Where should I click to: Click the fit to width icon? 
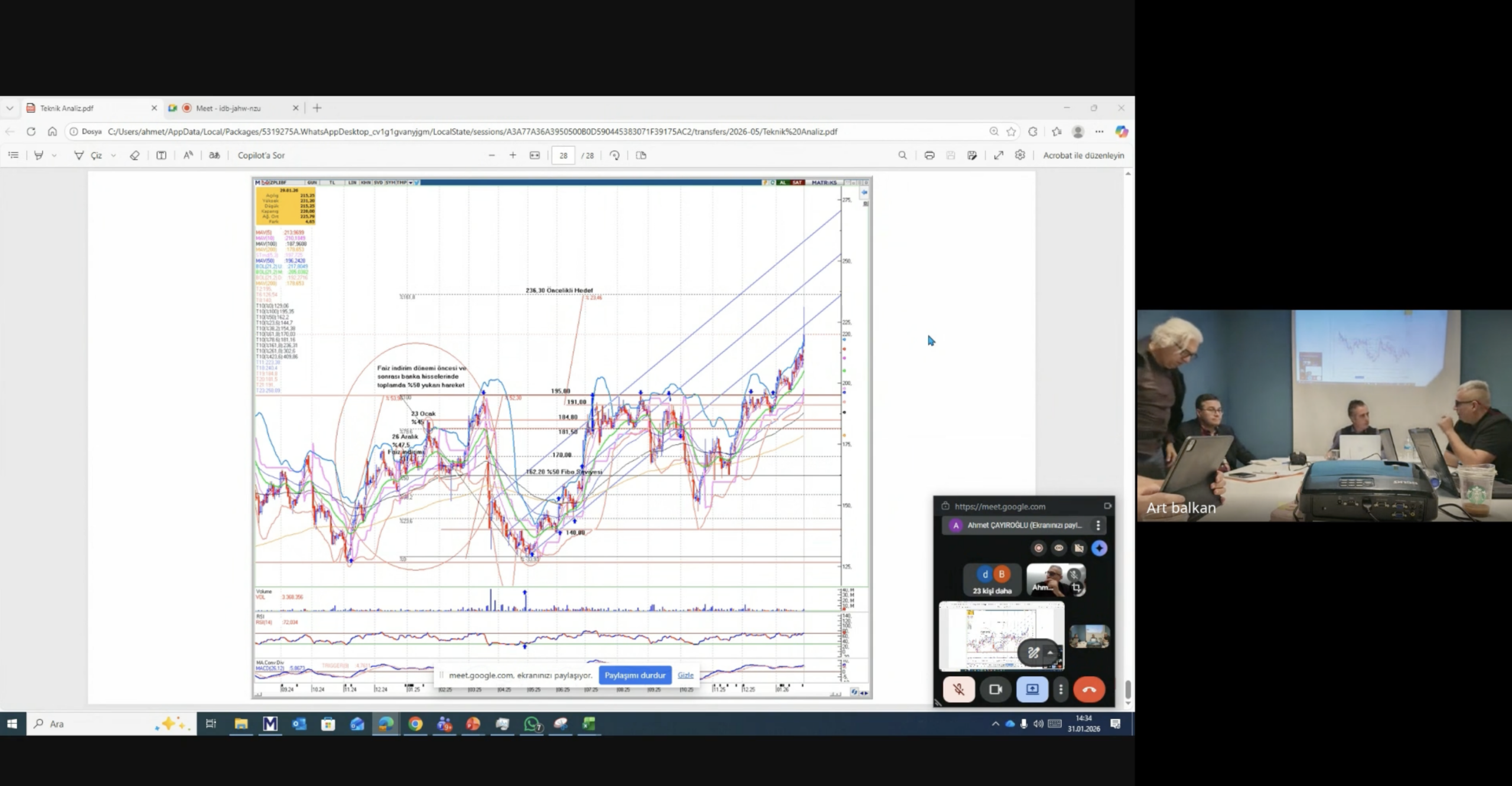(535, 155)
